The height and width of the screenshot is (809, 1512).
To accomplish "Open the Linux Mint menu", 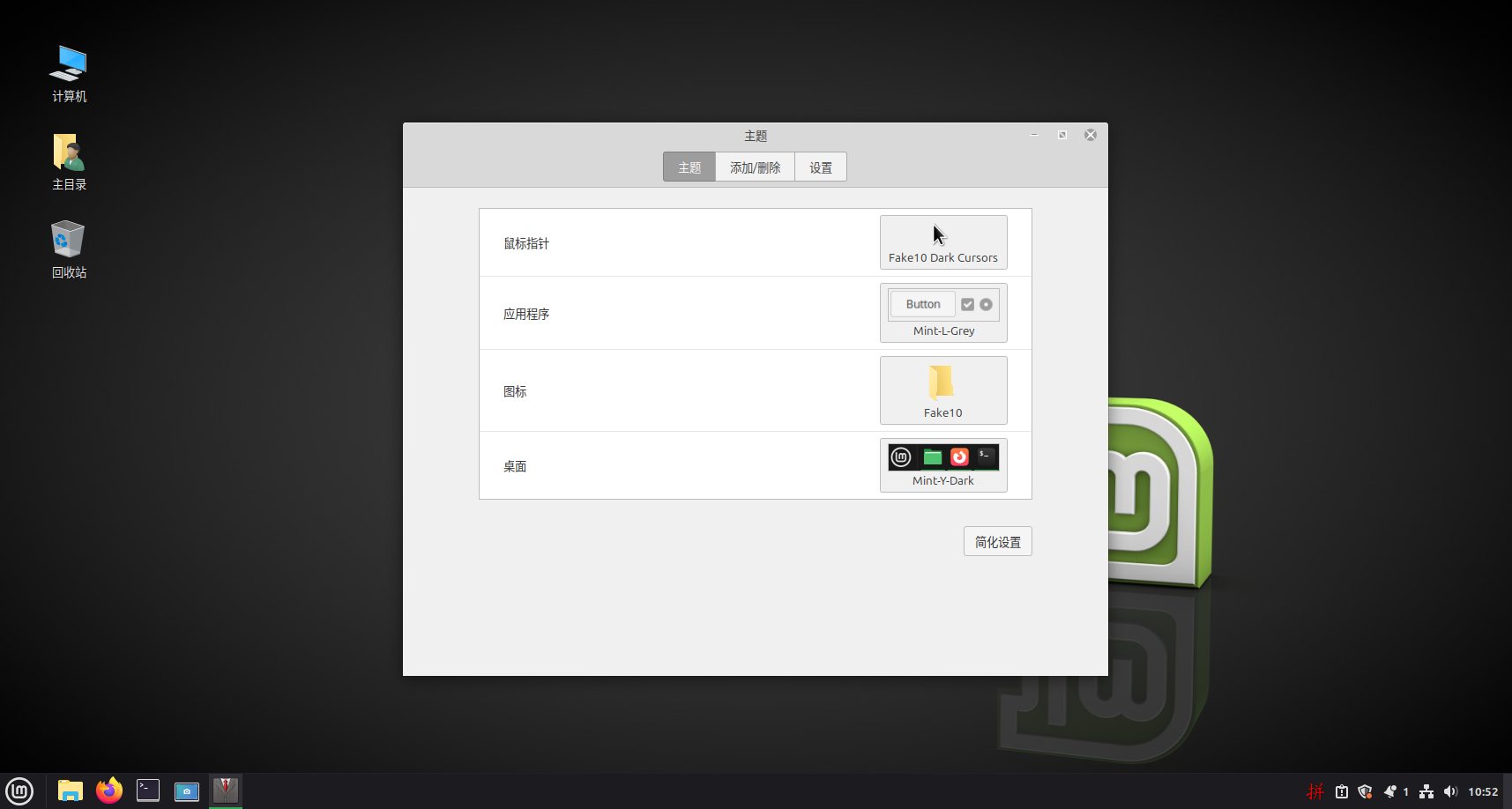I will pyautogui.click(x=19, y=790).
